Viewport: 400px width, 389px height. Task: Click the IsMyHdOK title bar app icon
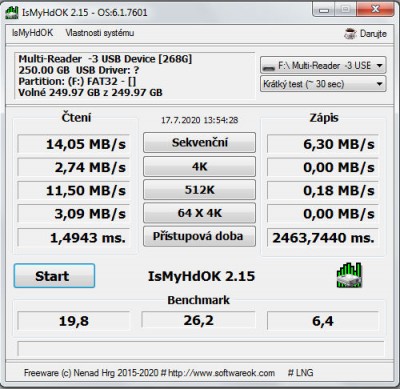[12, 12]
